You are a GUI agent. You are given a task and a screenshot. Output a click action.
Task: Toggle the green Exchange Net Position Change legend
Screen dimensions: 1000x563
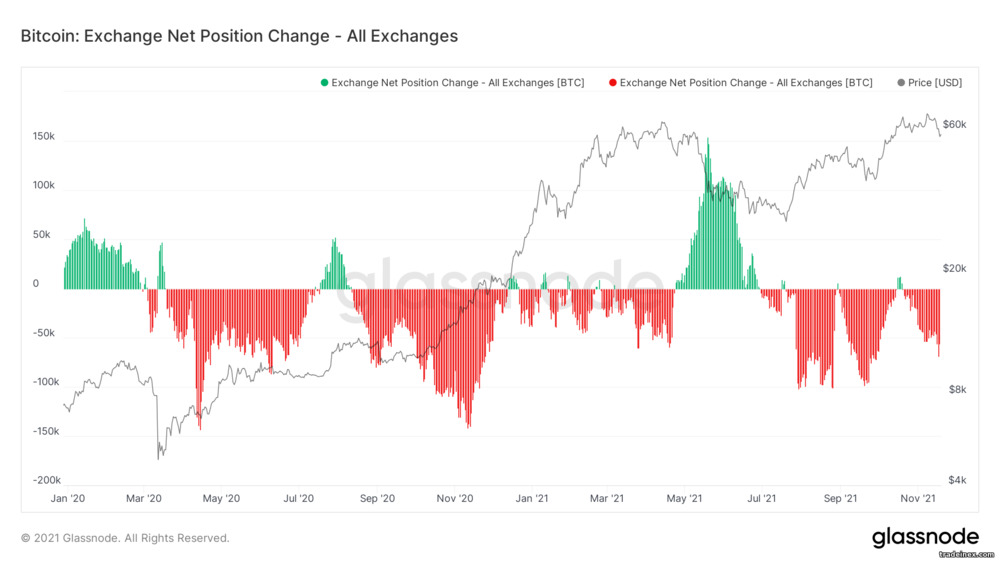coord(452,83)
